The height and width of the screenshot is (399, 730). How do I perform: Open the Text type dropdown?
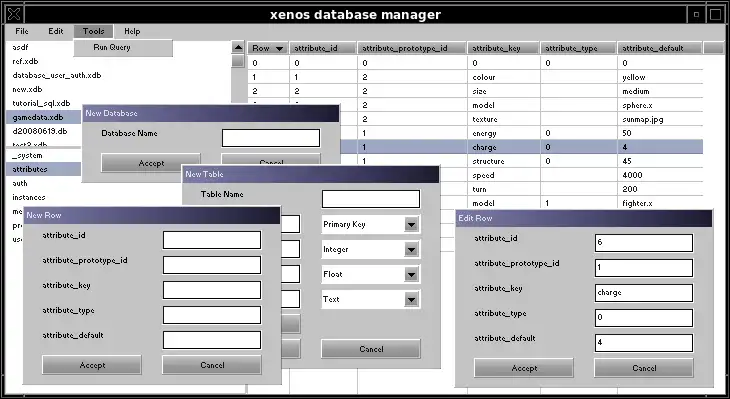click(411, 300)
